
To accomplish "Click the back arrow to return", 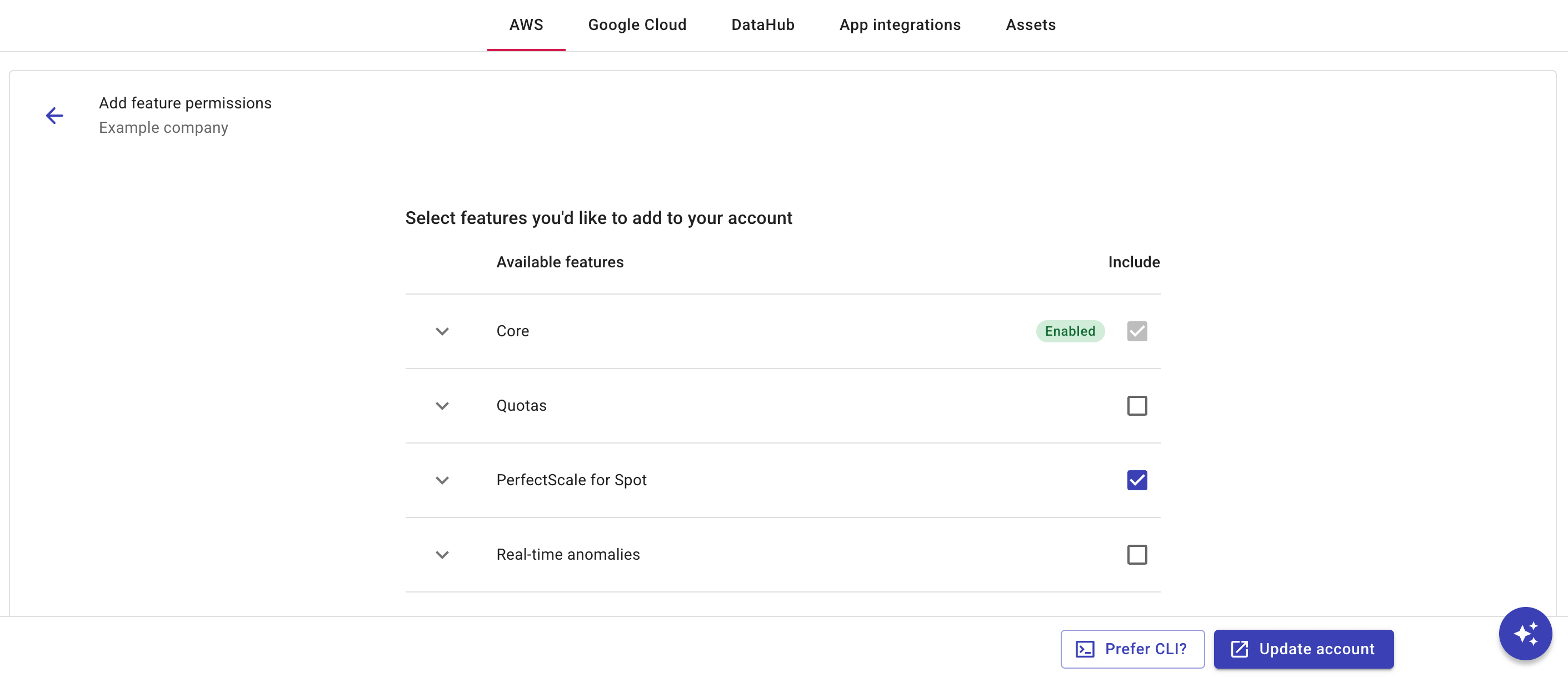I will pos(54,115).
